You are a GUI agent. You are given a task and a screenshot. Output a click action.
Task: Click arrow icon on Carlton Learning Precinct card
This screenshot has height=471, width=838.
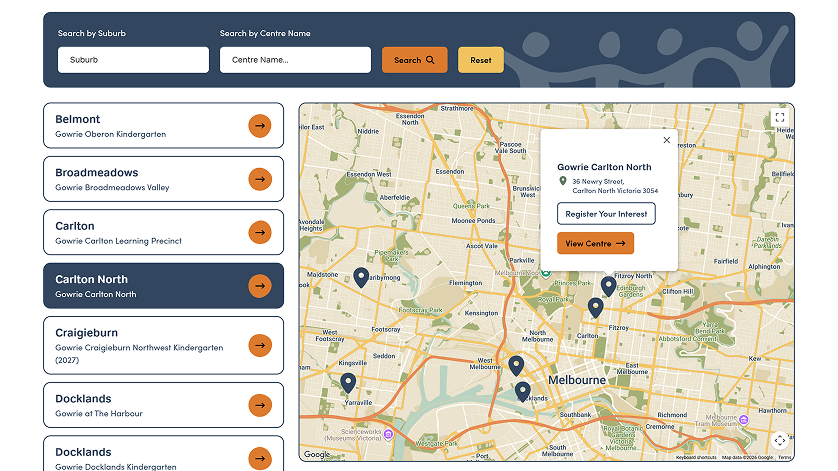point(260,233)
